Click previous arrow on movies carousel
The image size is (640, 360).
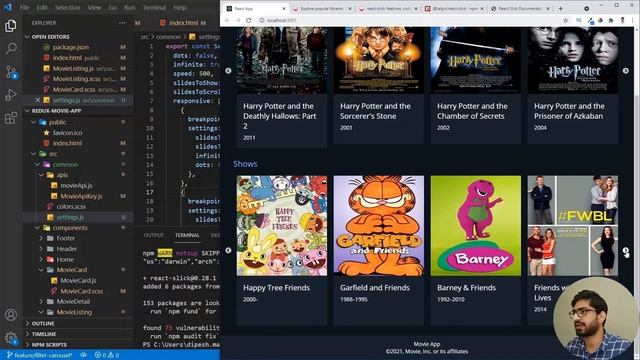click(228, 71)
